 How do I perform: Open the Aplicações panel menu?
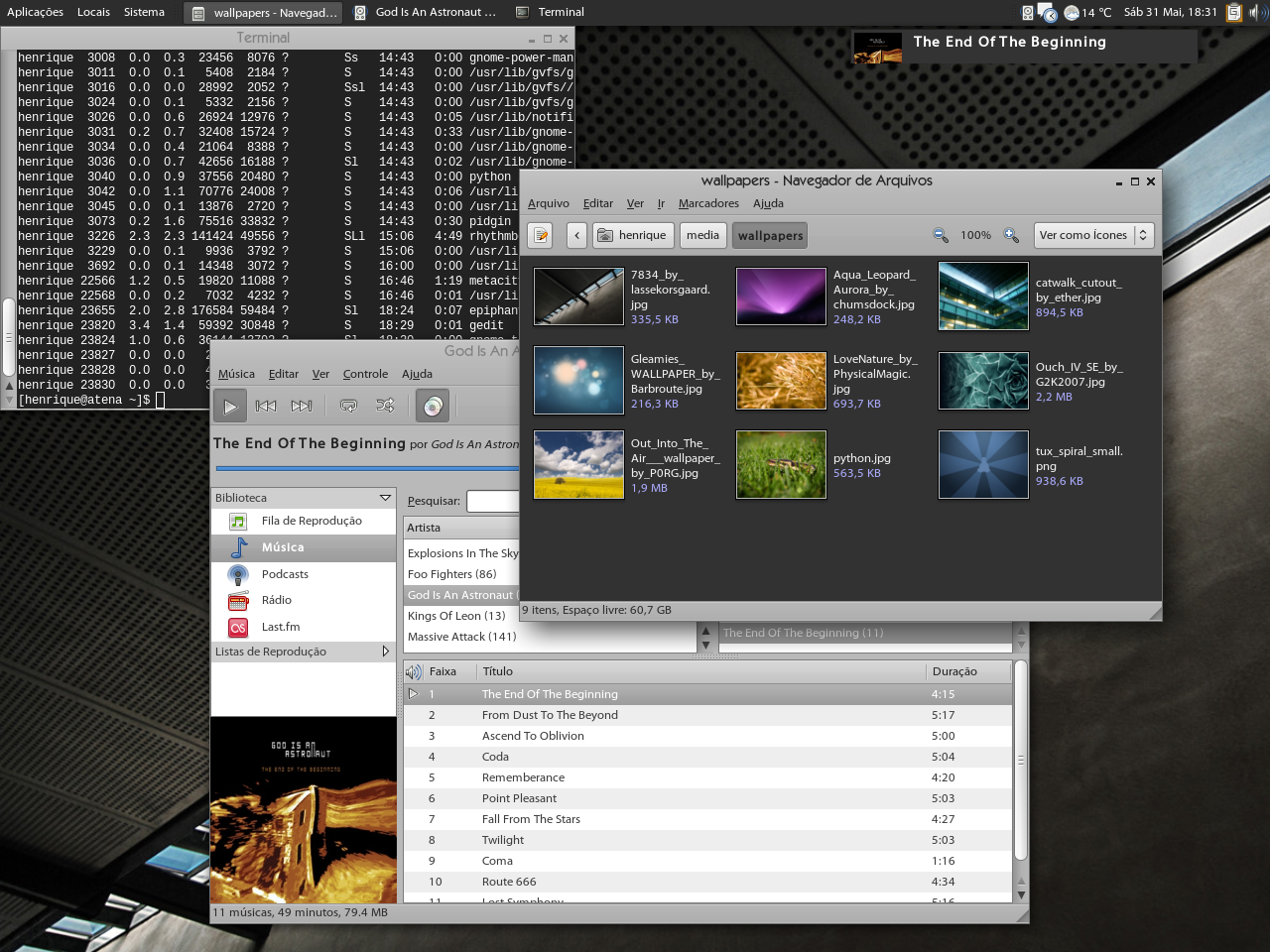35,12
